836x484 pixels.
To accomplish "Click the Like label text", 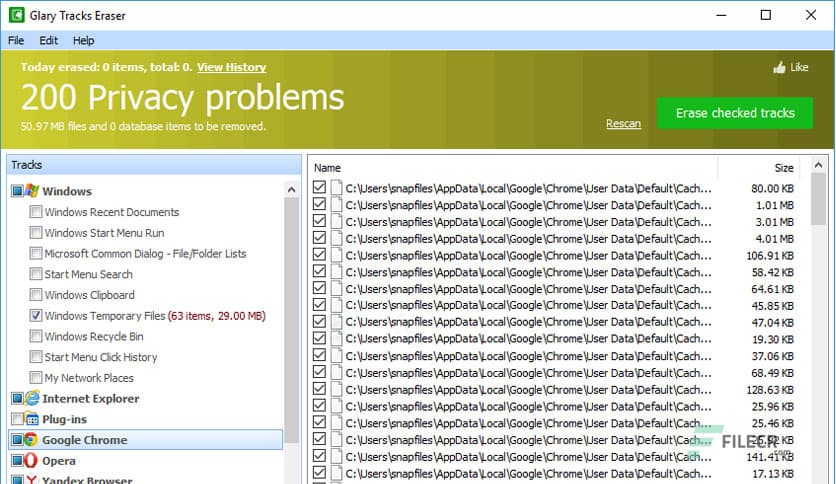I will click(799, 67).
